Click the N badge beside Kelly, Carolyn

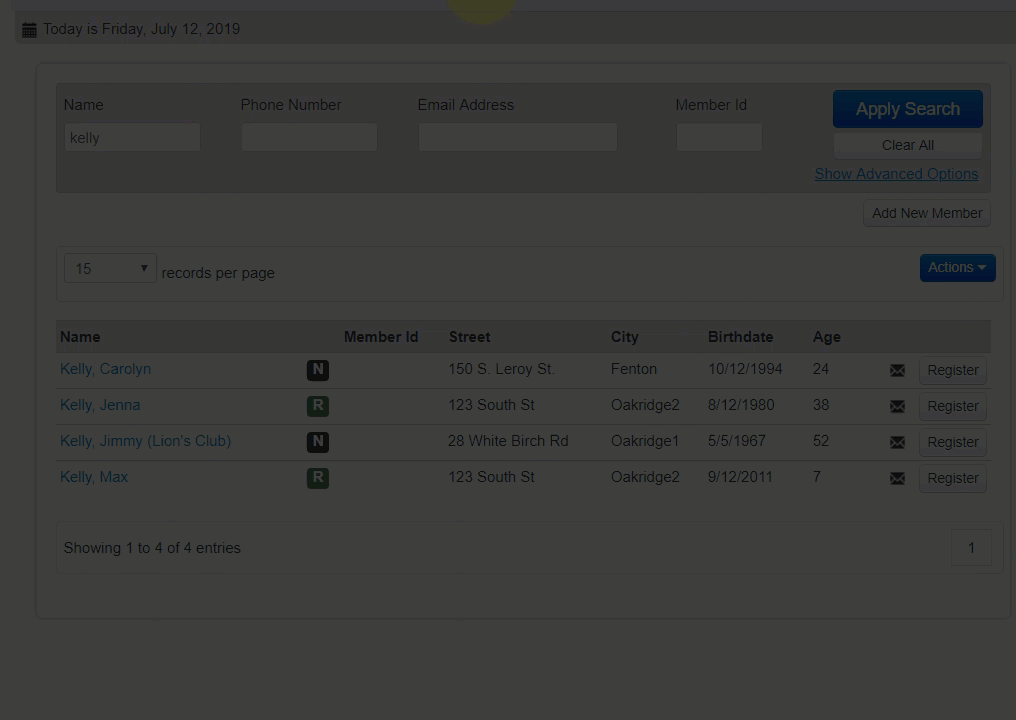pos(317,370)
